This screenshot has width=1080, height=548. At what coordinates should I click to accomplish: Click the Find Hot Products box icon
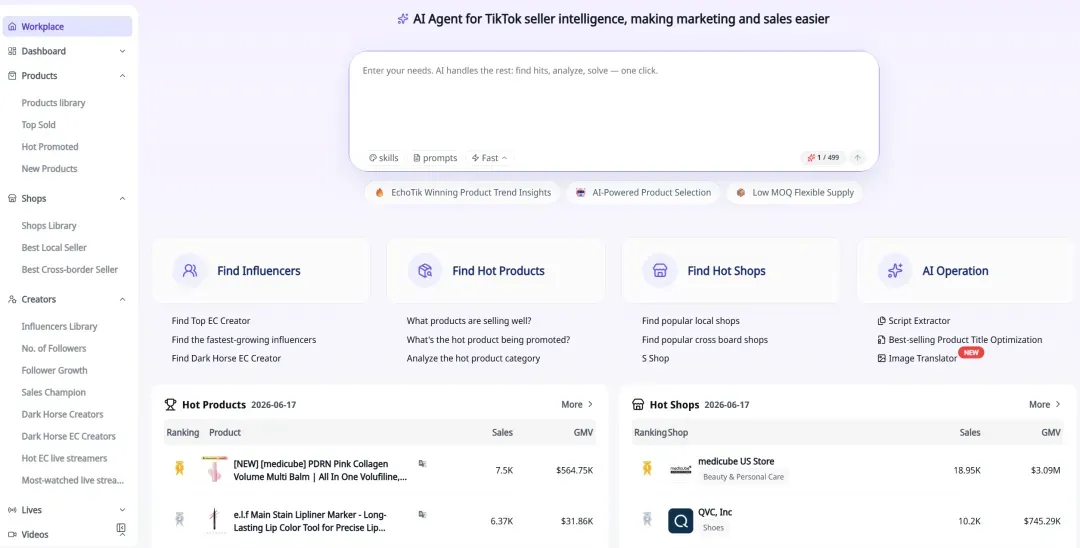[x=425, y=271]
